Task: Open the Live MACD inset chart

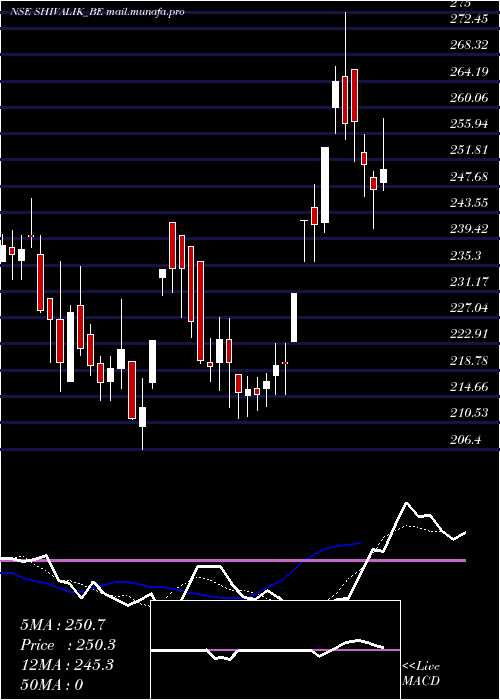Action: point(275,650)
